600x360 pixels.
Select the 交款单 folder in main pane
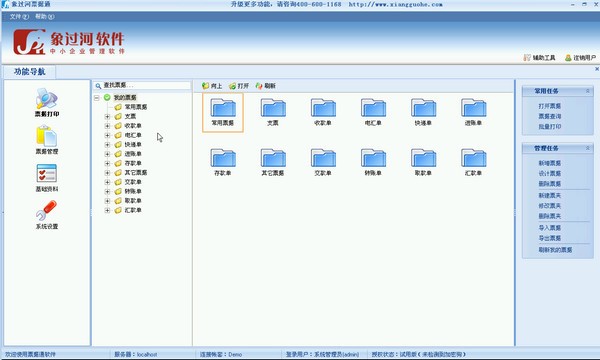coord(323,163)
